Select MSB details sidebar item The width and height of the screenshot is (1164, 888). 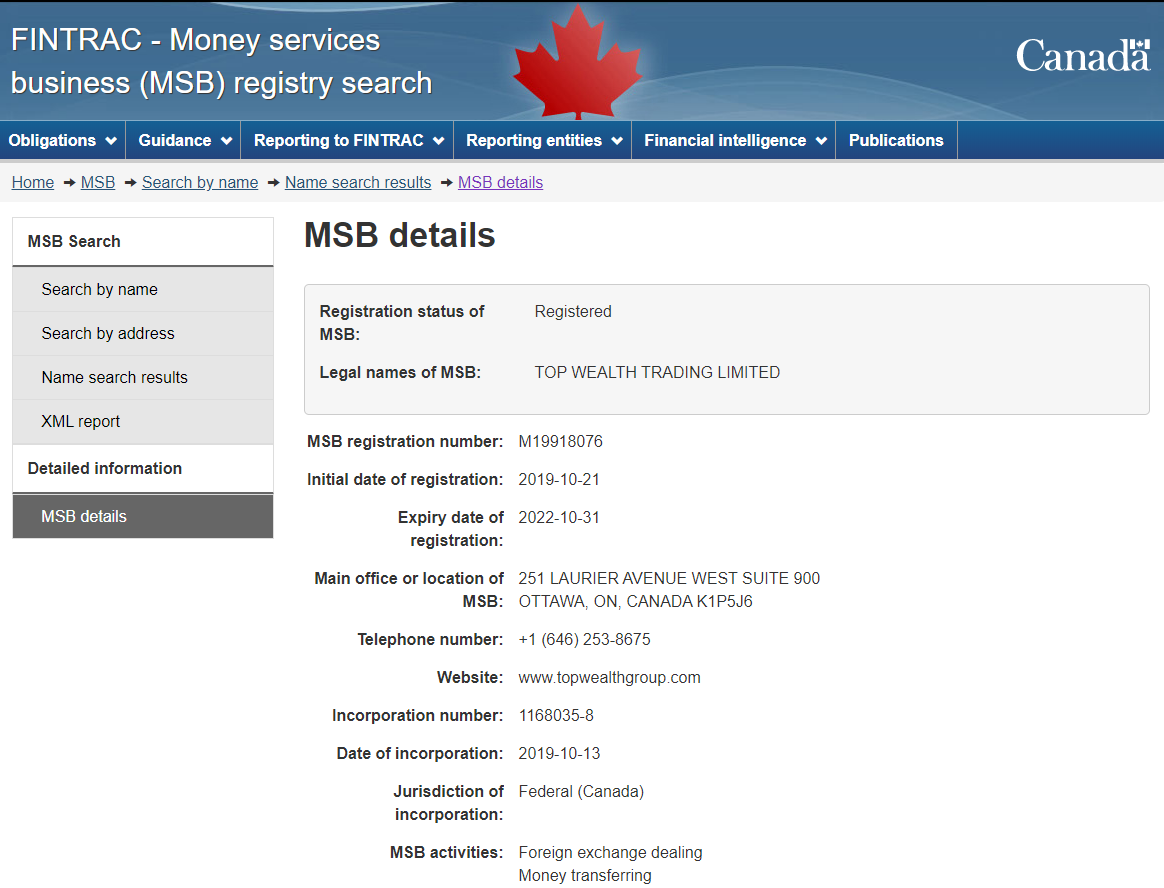[143, 516]
